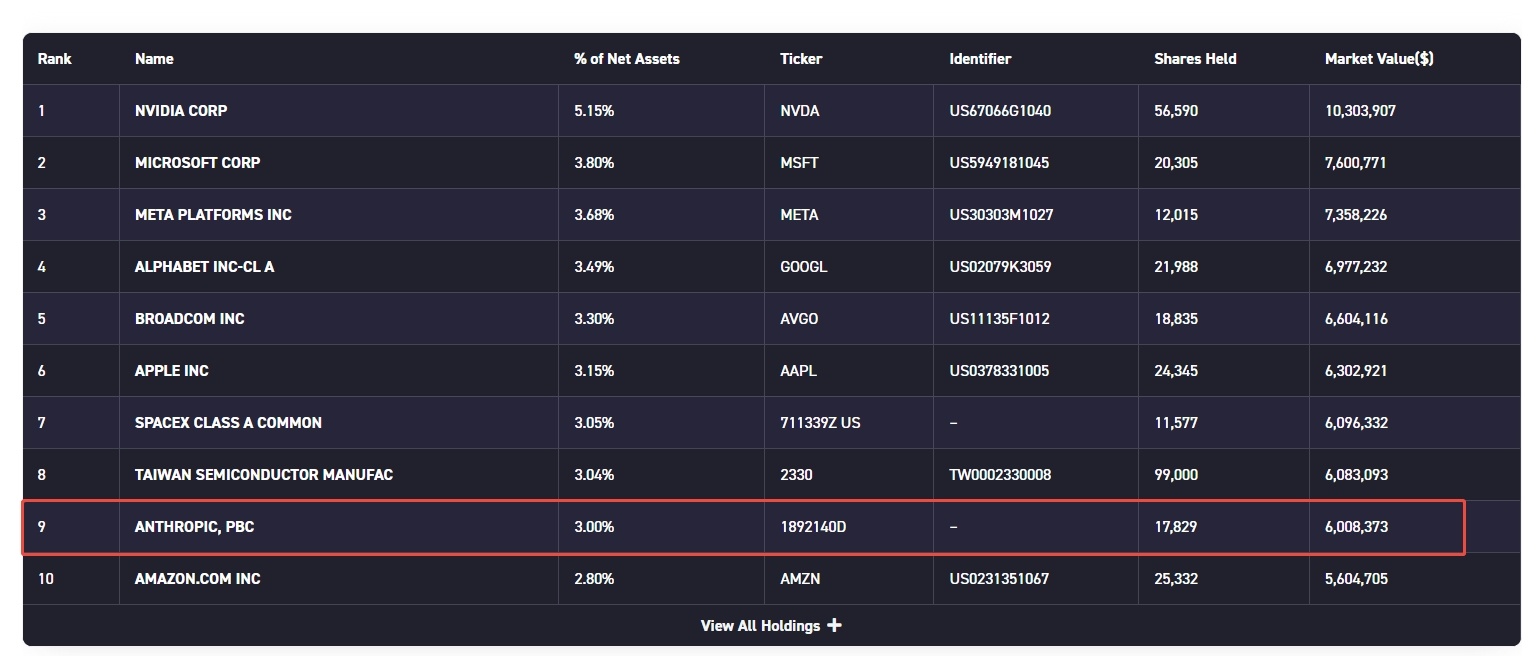Viewport: 1537px width, 656px height.
Task: Click identifier US30303M1027
Action: click(x=1001, y=215)
